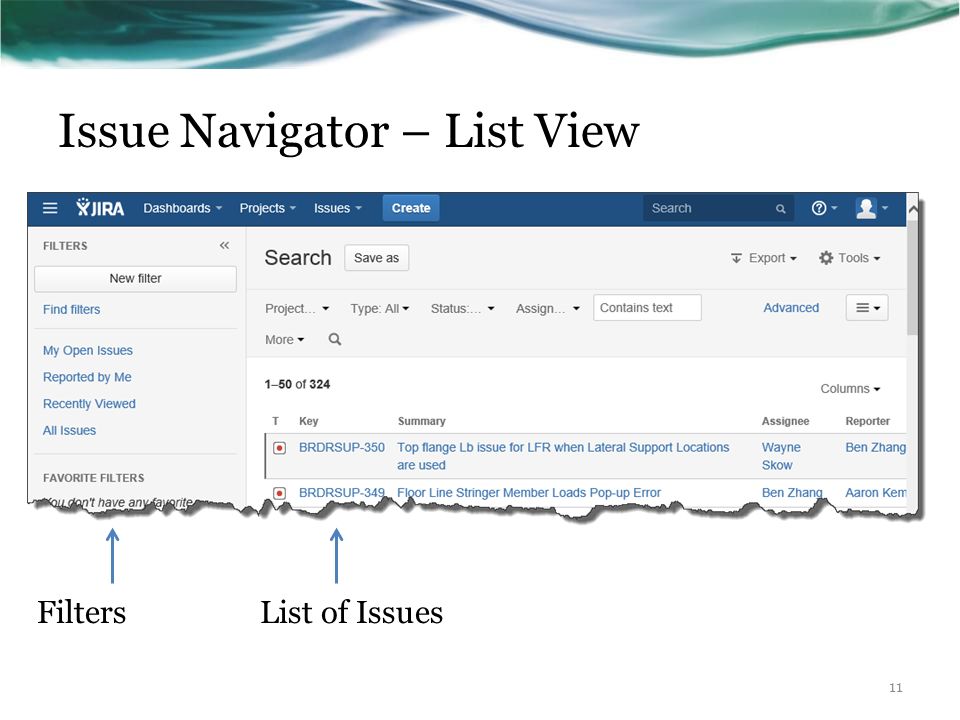Click the magnifier in the top search box

click(780, 209)
